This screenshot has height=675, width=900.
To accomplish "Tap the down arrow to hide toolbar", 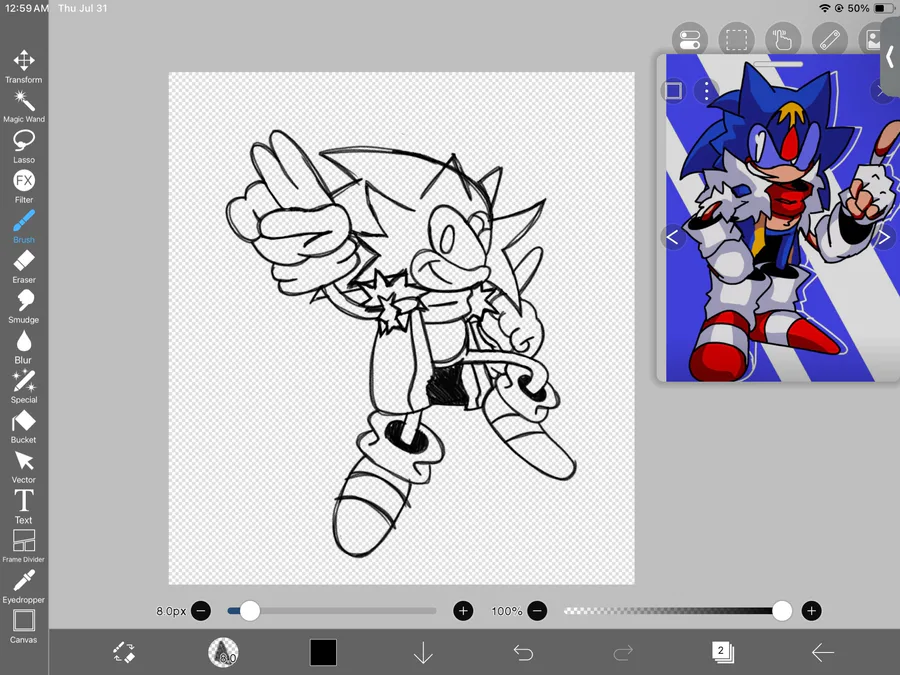I will click(x=423, y=653).
